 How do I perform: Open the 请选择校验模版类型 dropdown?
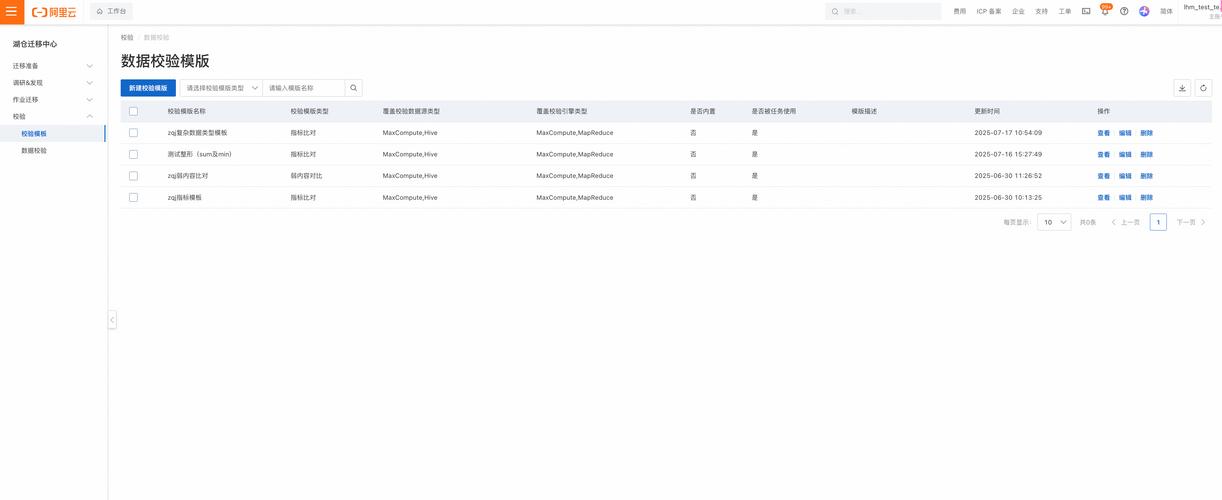pos(221,88)
